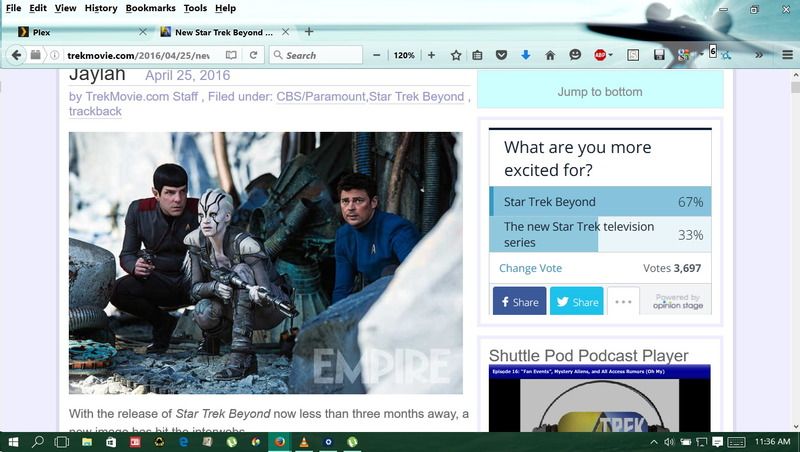Click the Adblock Plus icon

tap(600, 55)
